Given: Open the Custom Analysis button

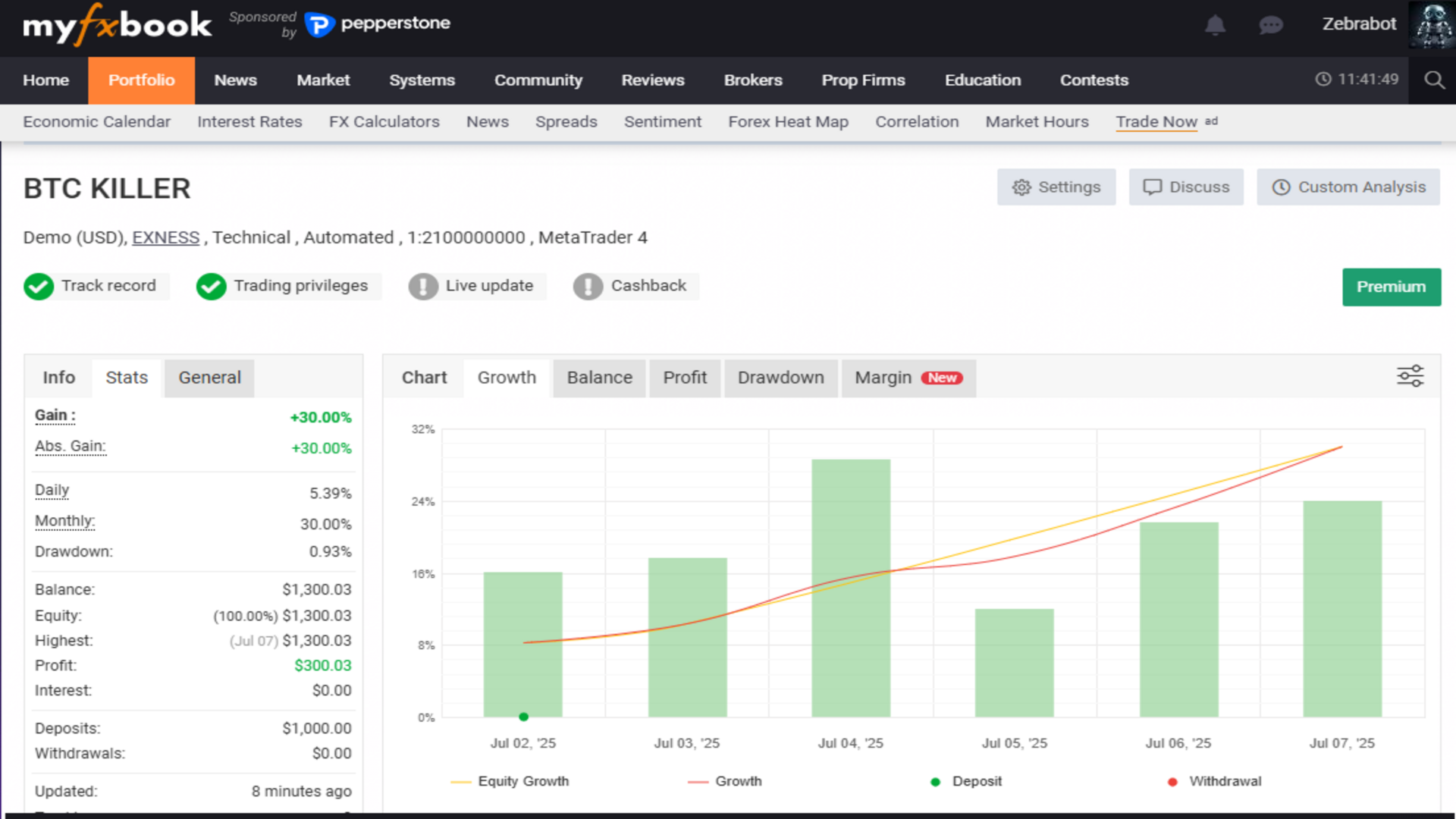Looking at the screenshot, I should 1348,187.
